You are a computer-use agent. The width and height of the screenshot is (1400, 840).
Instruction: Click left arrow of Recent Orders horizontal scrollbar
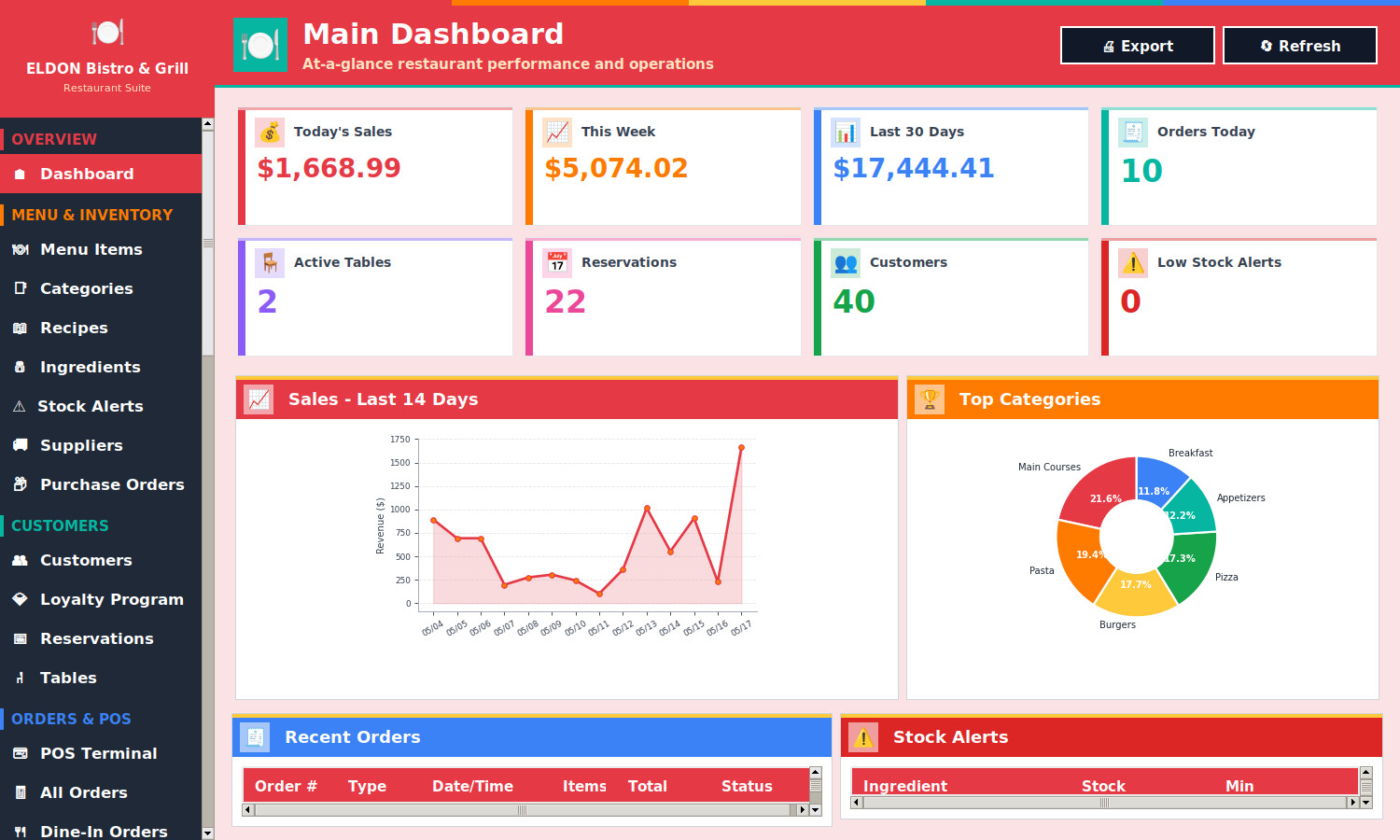pos(248,810)
